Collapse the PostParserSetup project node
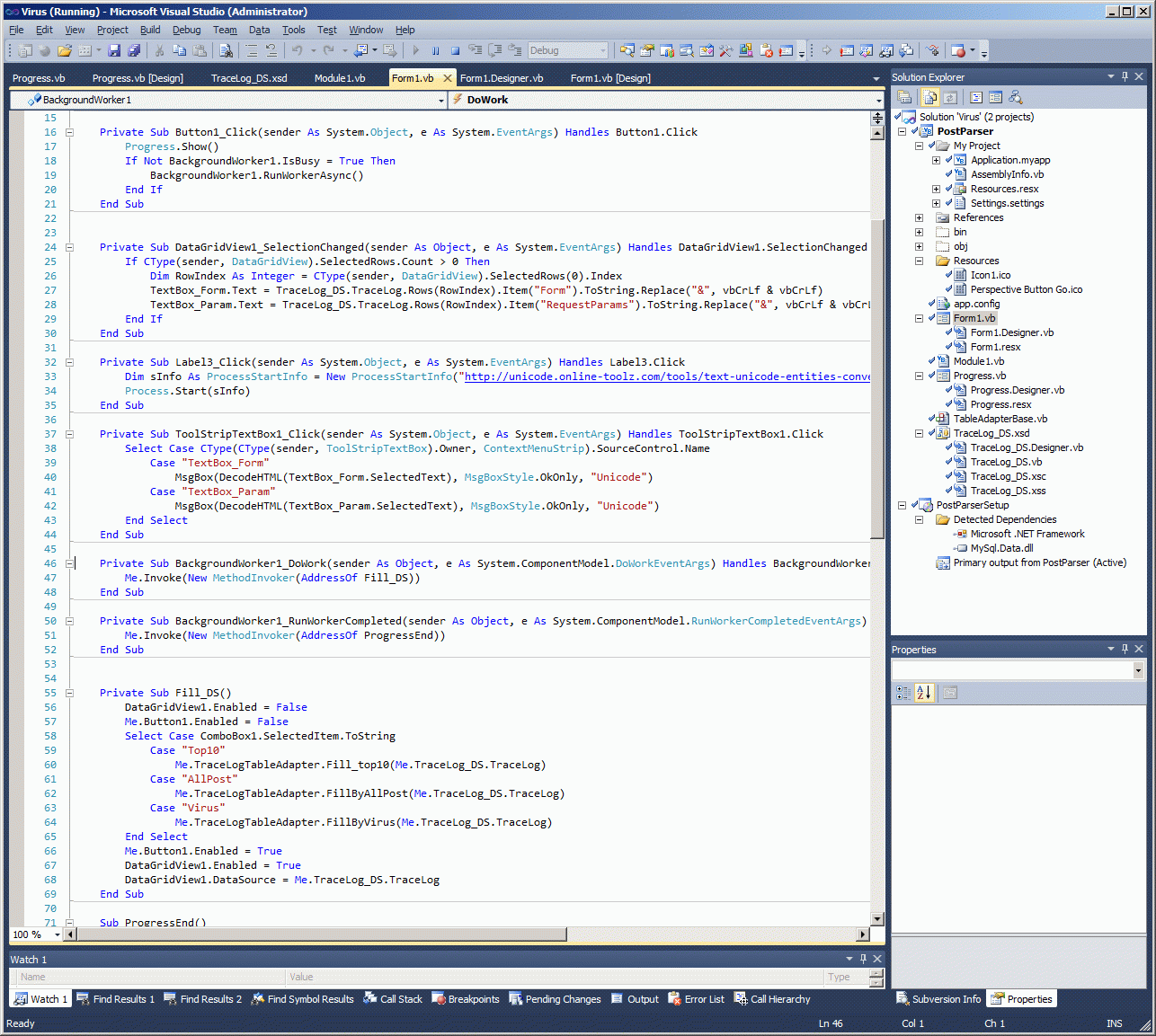Image resolution: width=1156 pixels, height=1036 pixels. pyautogui.click(x=902, y=505)
